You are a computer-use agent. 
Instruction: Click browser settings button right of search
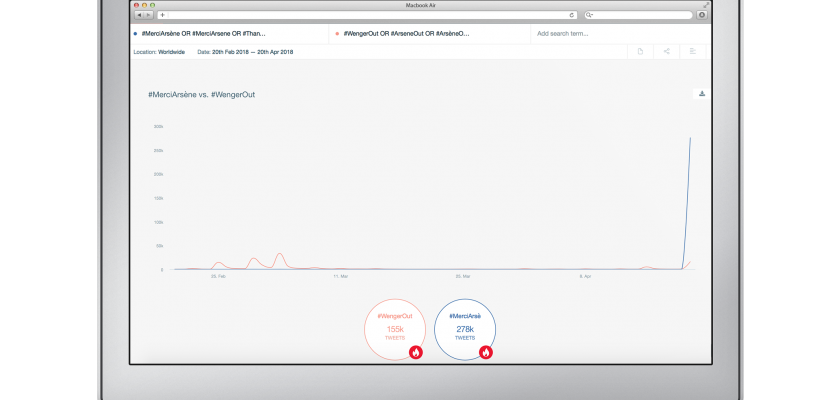point(701,15)
